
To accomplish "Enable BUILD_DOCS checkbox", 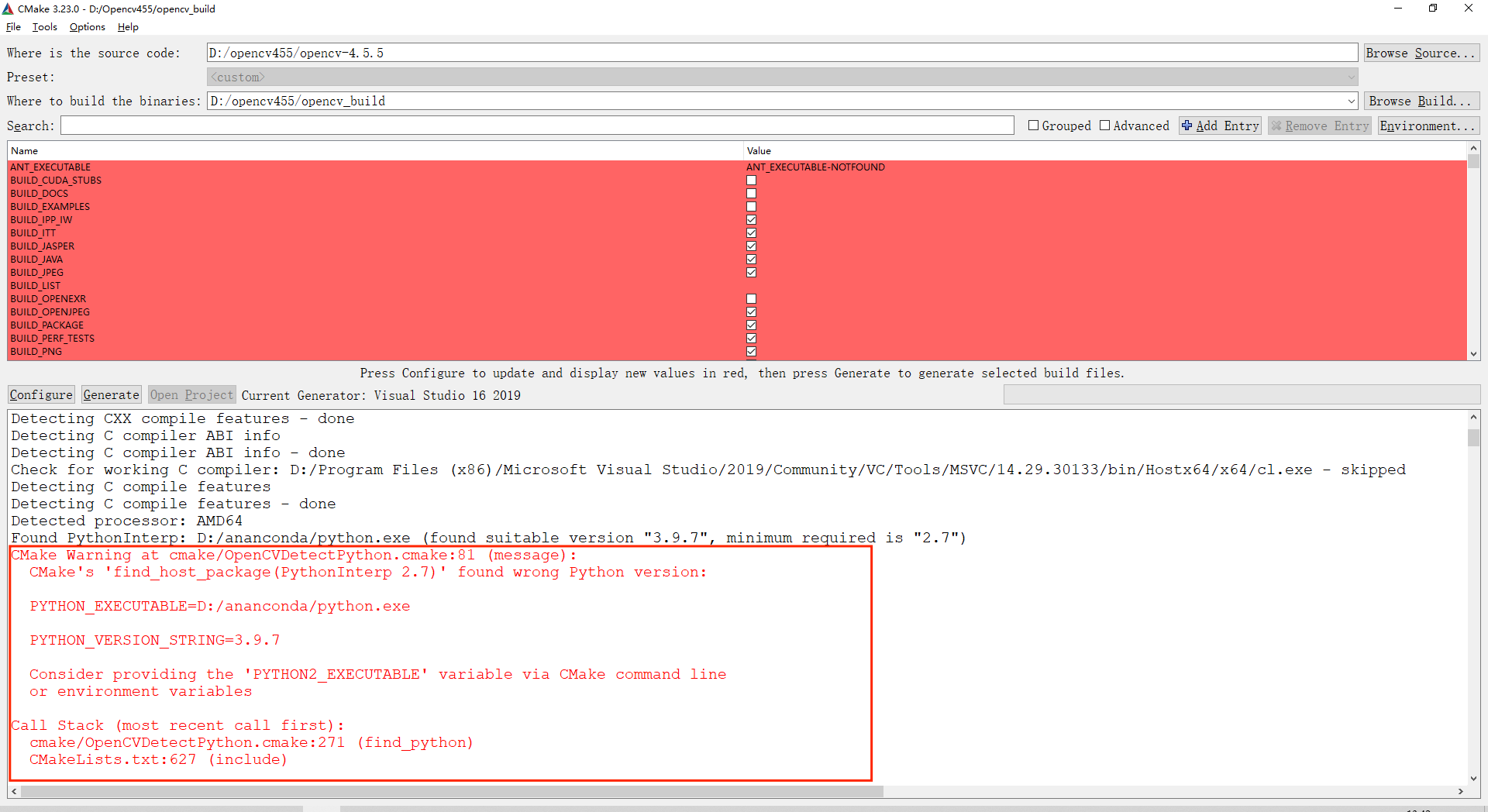I will [751, 194].
